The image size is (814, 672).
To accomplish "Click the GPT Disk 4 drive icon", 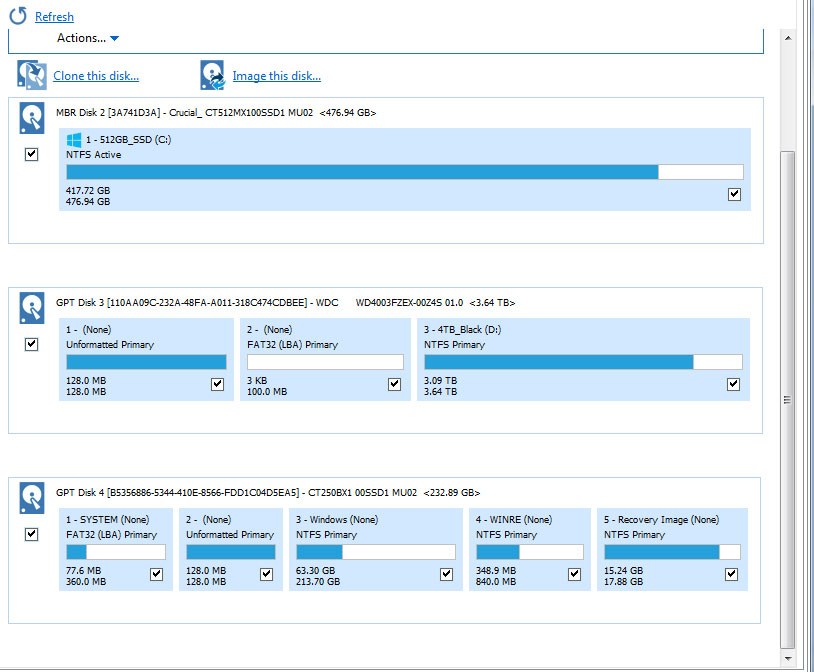I will pos(32,498).
